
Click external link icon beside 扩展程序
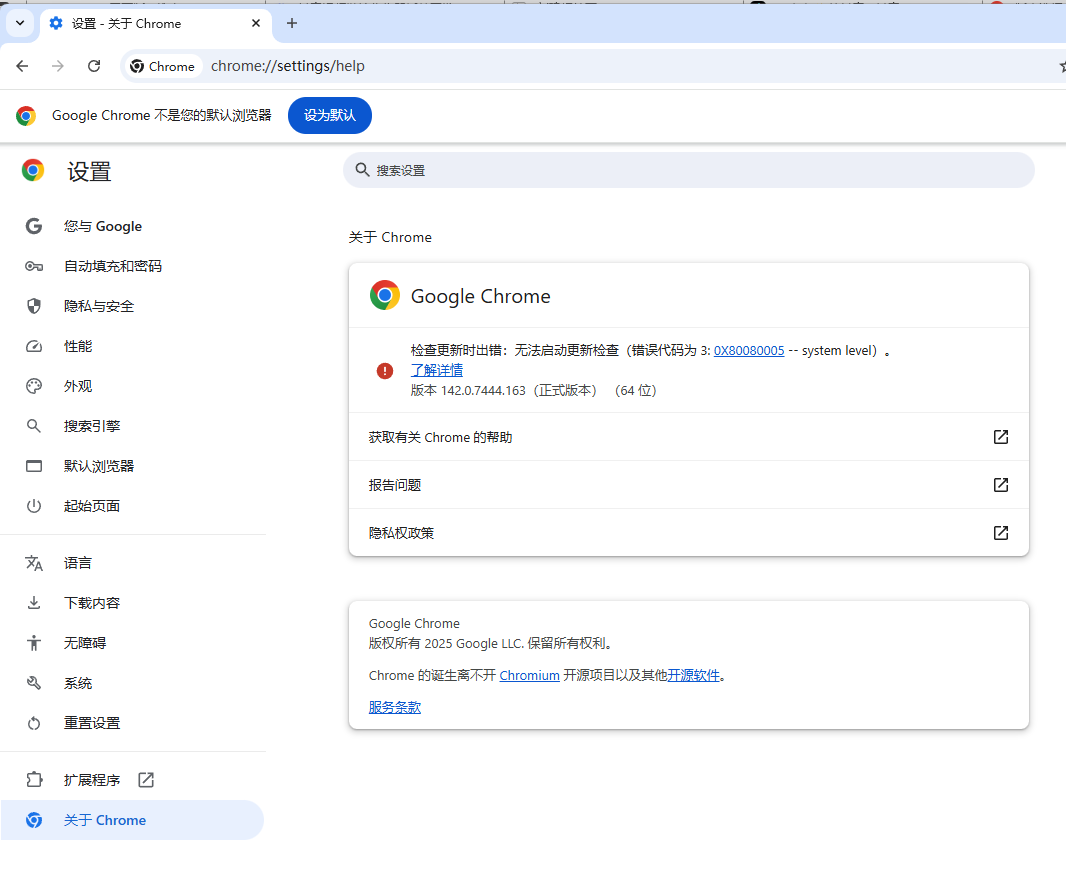146,780
